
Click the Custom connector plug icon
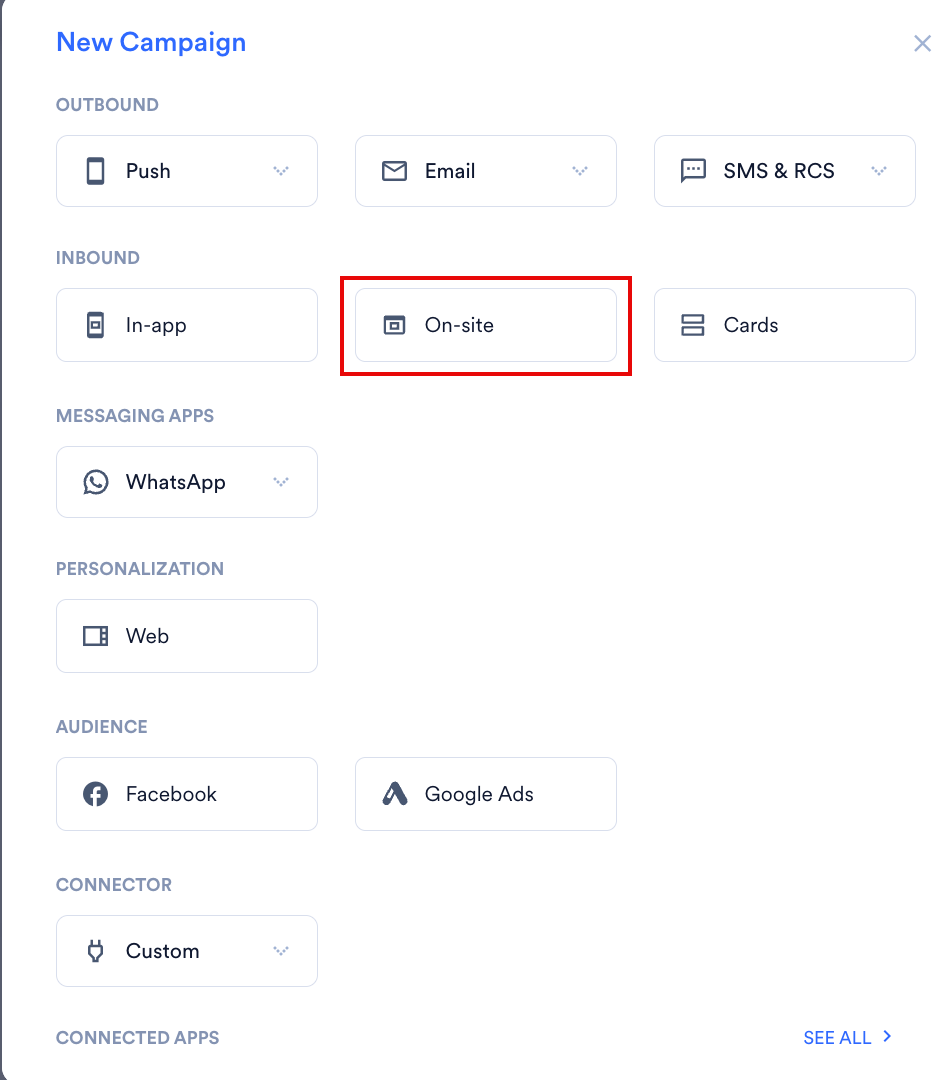[x=96, y=951]
